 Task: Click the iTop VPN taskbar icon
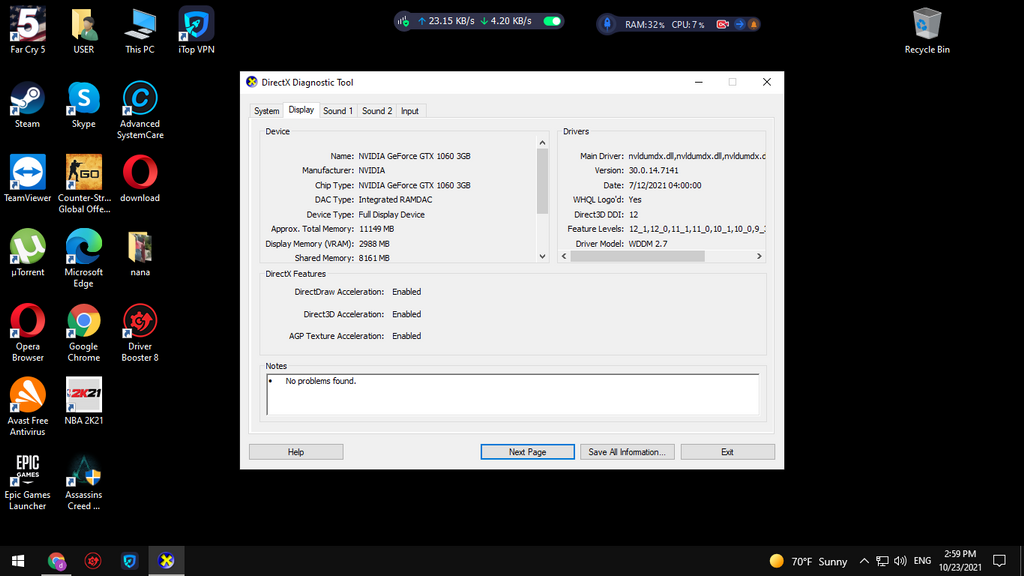coord(129,561)
